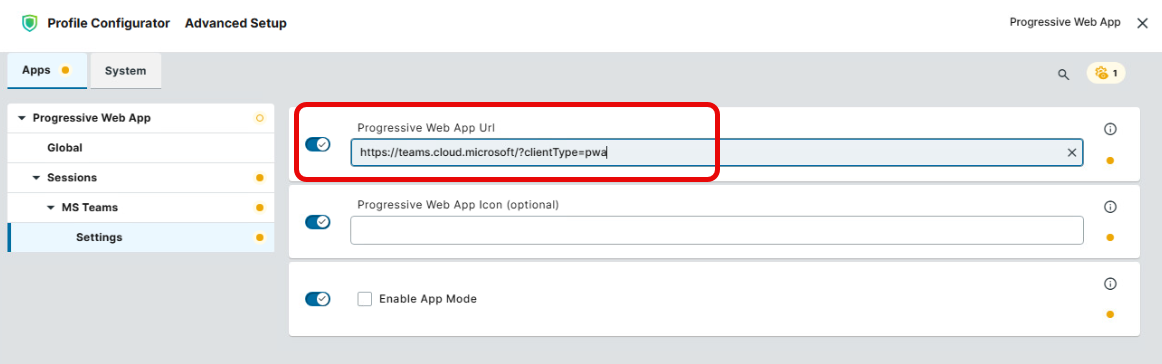Screen dimensions: 1162x364
Task: Clear the Progressive Web App Url field
Action: pyautogui.click(x=1072, y=153)
